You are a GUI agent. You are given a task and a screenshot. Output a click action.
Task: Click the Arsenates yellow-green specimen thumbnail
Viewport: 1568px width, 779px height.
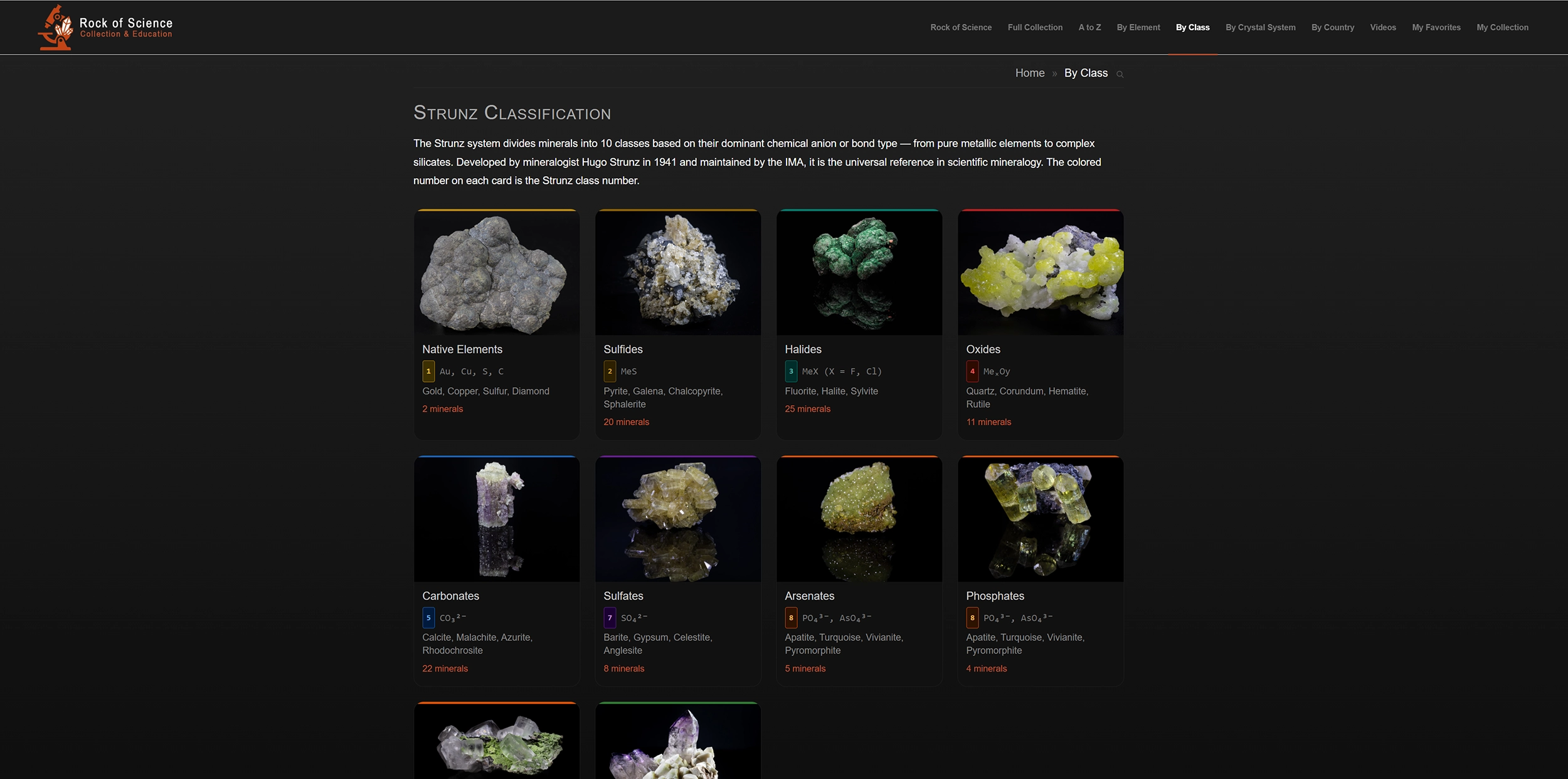point(859,519)
